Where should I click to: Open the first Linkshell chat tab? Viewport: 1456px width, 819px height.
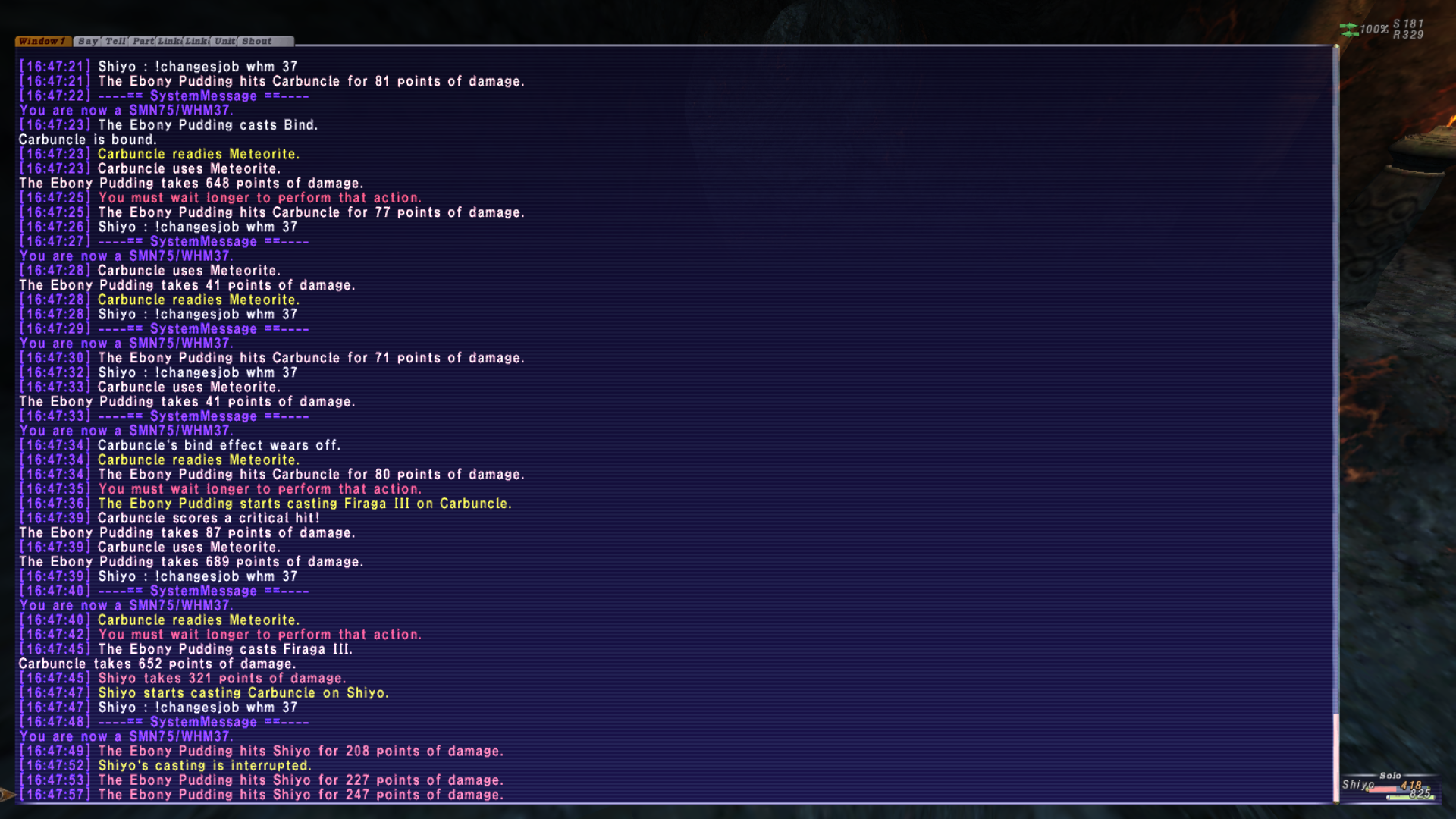171,42
